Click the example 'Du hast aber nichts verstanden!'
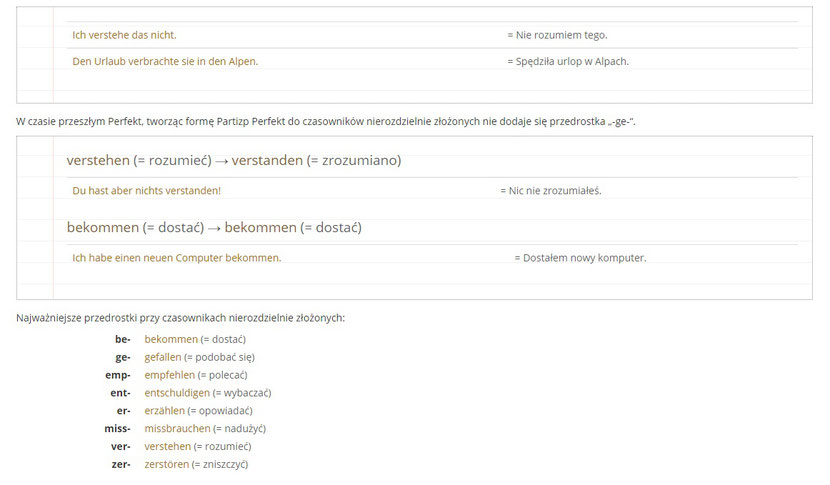The height and width of the screenshot is (485, 830). [147, 191]
